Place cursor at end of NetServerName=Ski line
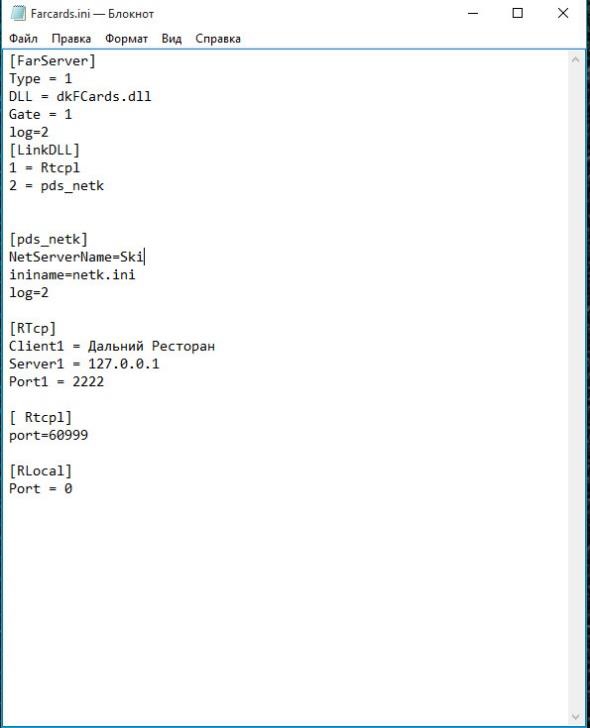 [144, 257]
